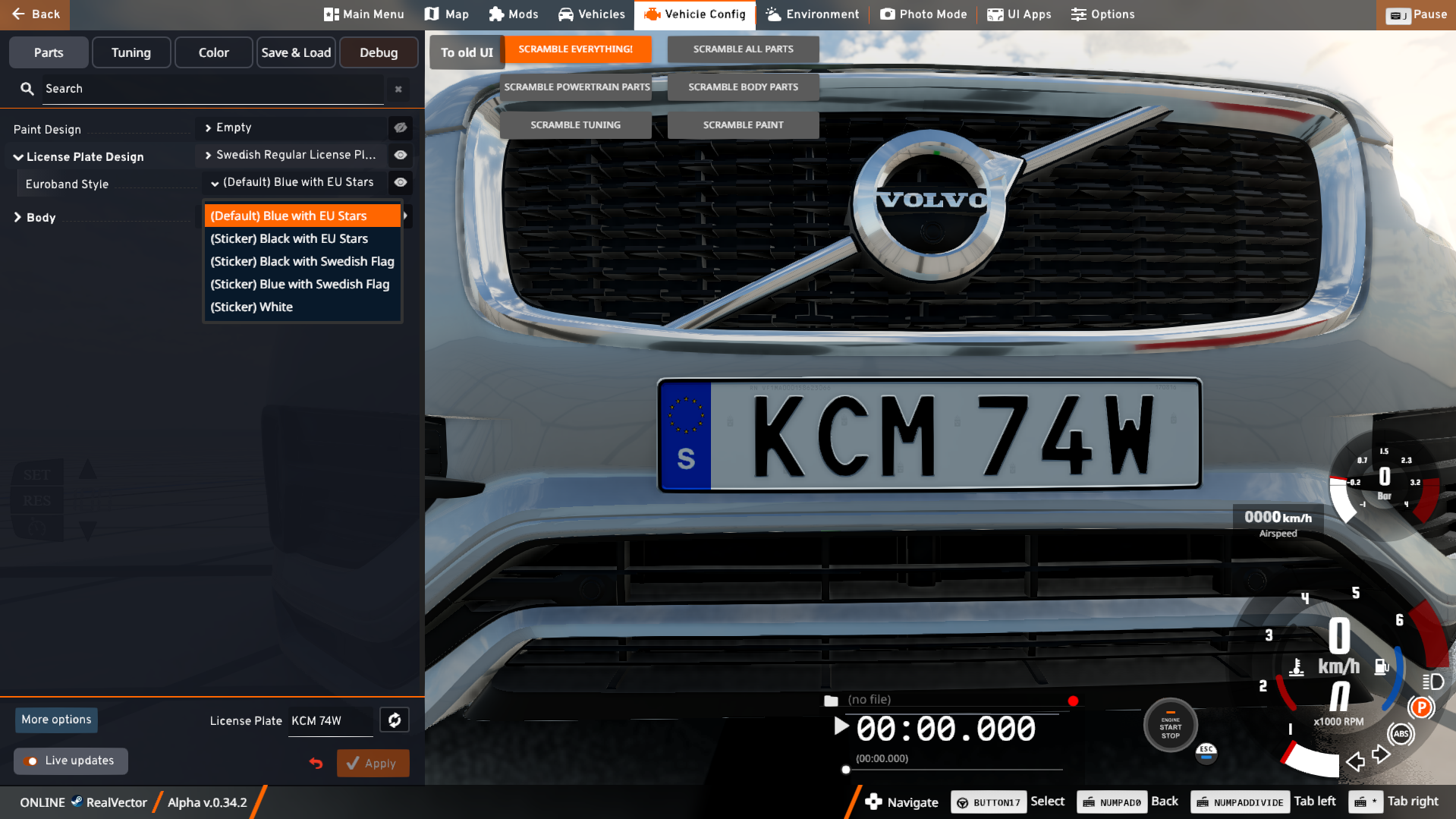
Task: Click SCRAMBLE BODY PARTS button
Action: tap(744, 87)
